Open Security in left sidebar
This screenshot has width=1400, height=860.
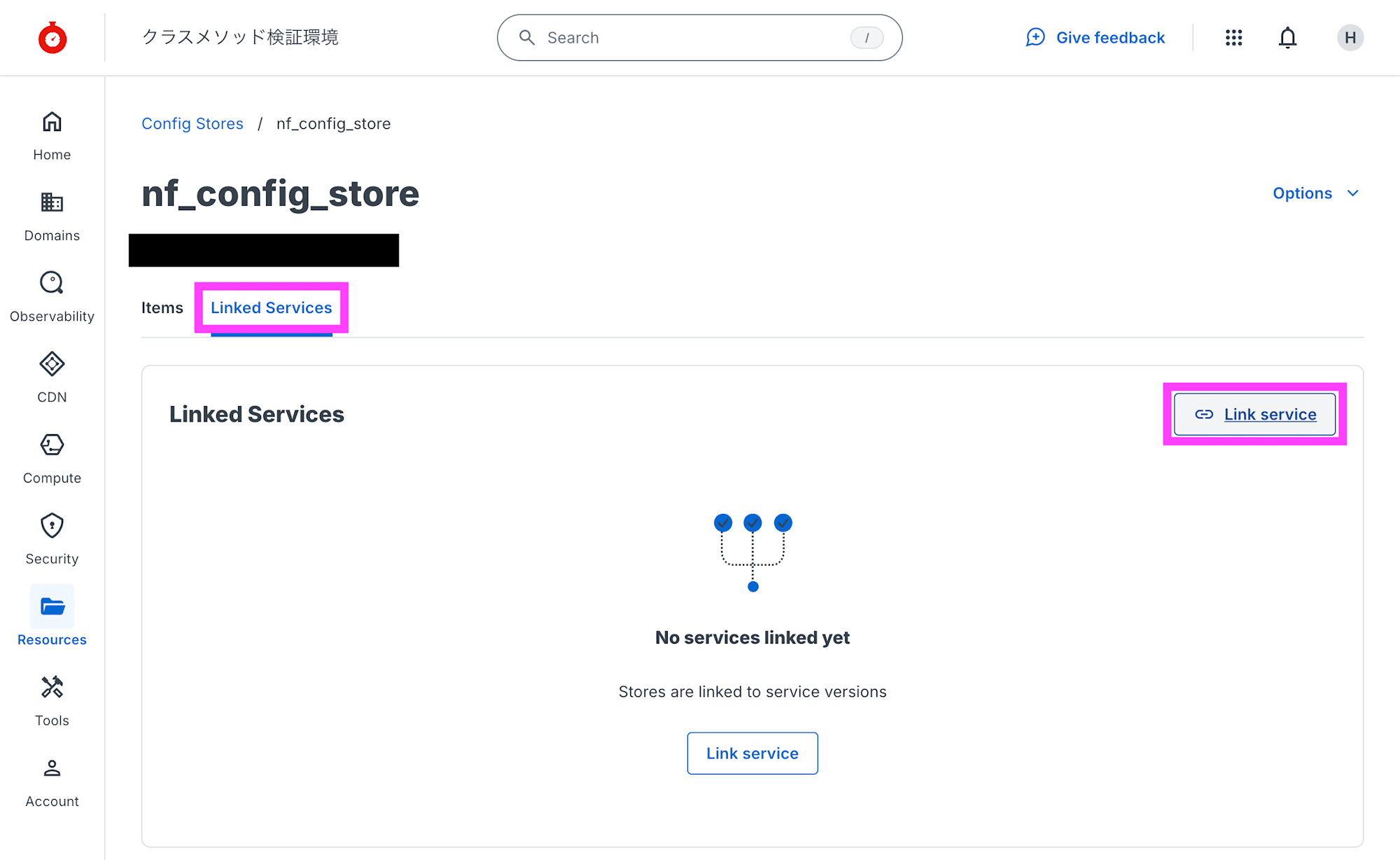click(x=52, y=539)
